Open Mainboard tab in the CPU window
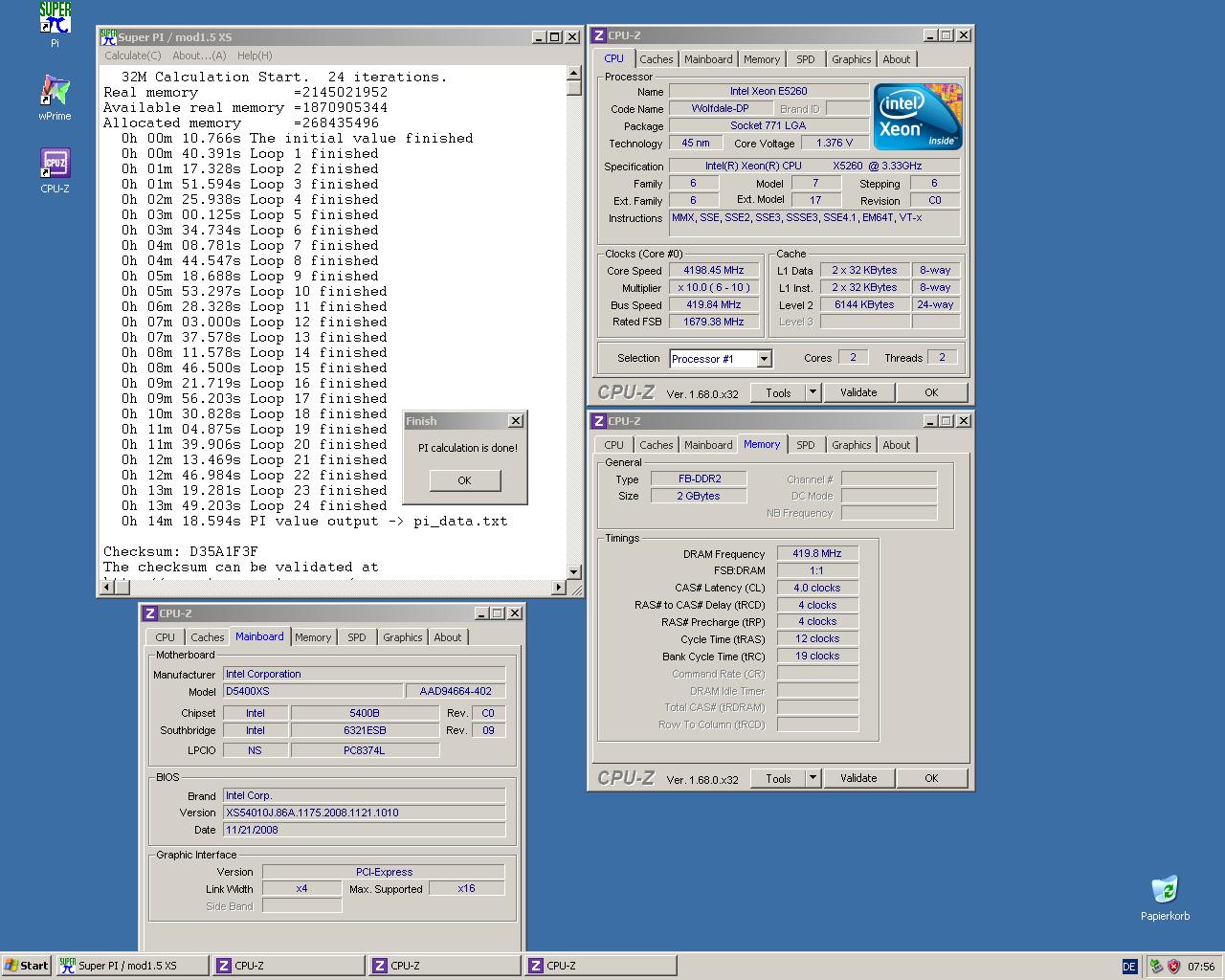 708,59
